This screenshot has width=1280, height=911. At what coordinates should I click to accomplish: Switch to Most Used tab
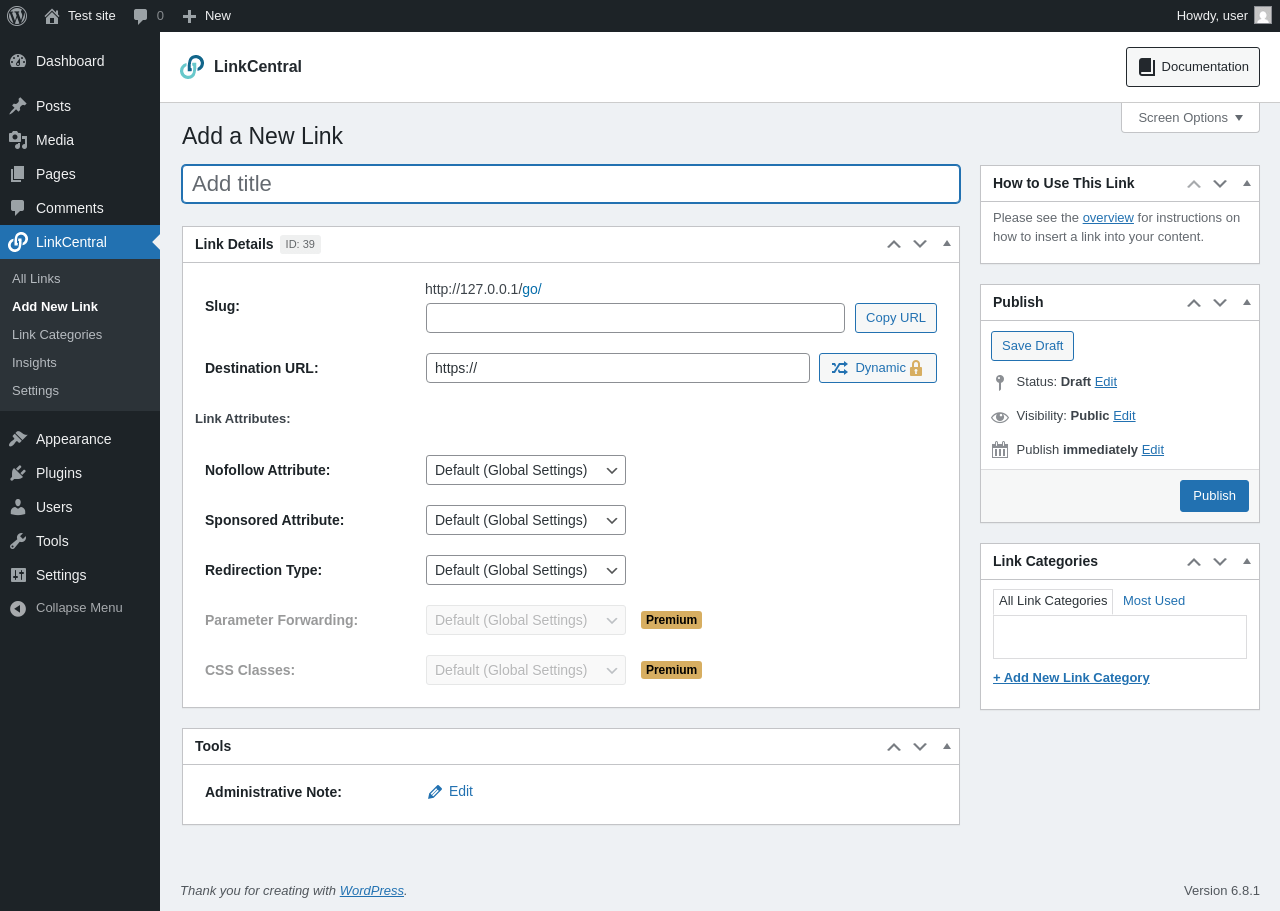[1154, 601]
